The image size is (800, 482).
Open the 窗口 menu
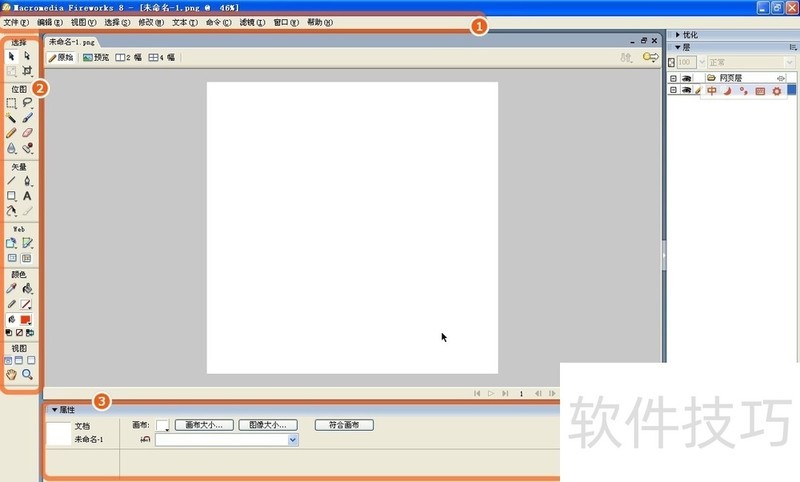(286, 22)
